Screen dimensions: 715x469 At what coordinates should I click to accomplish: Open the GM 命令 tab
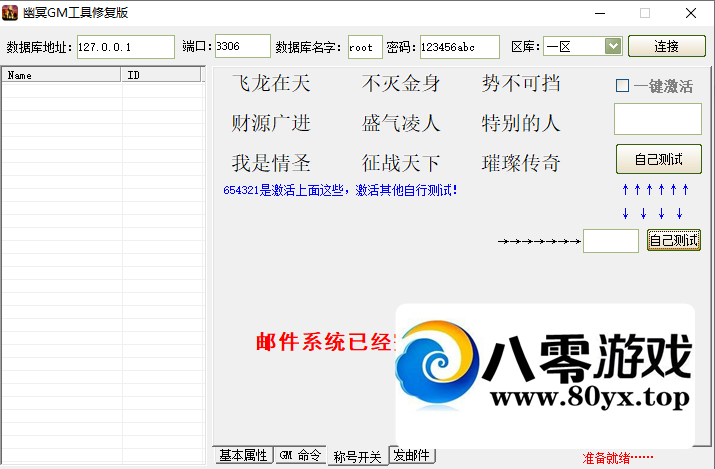tap(300, 456)
